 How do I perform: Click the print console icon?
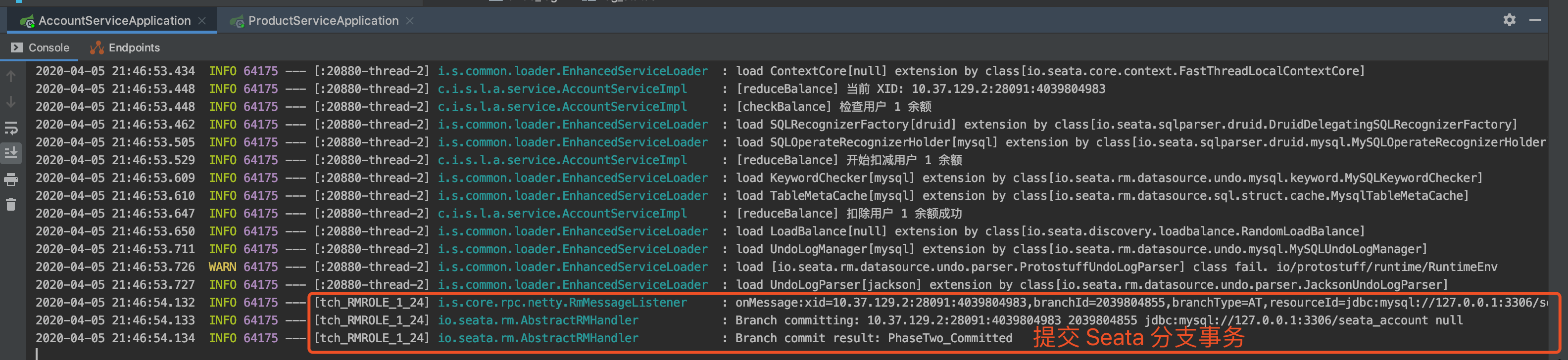tap(11, 180)
